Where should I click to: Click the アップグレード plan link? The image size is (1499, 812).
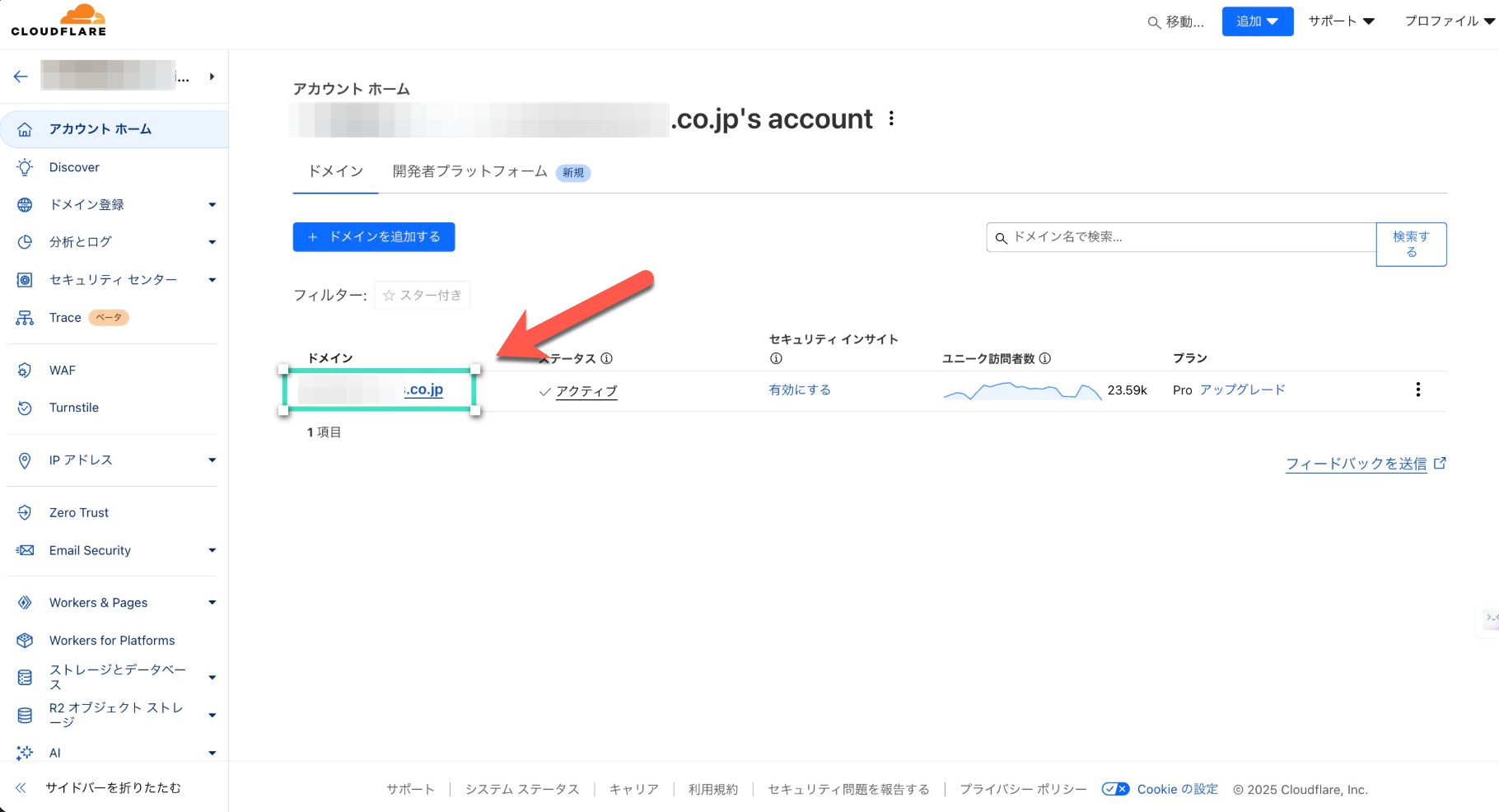coord(1242,390)
